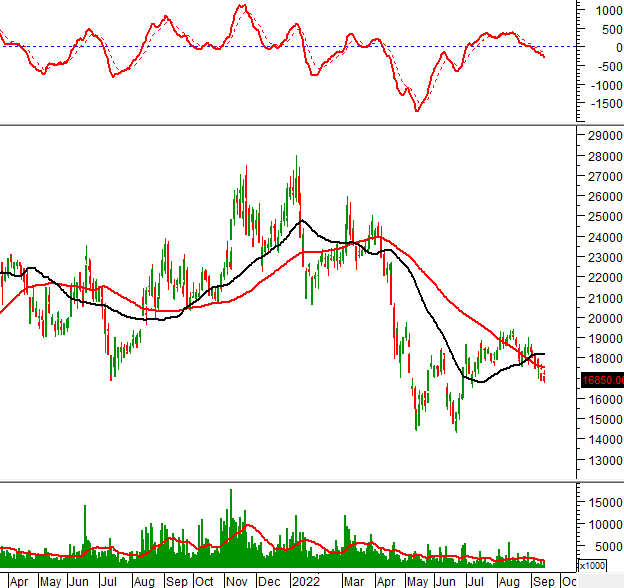Click the 10000 volume axis label

[603, 523]
